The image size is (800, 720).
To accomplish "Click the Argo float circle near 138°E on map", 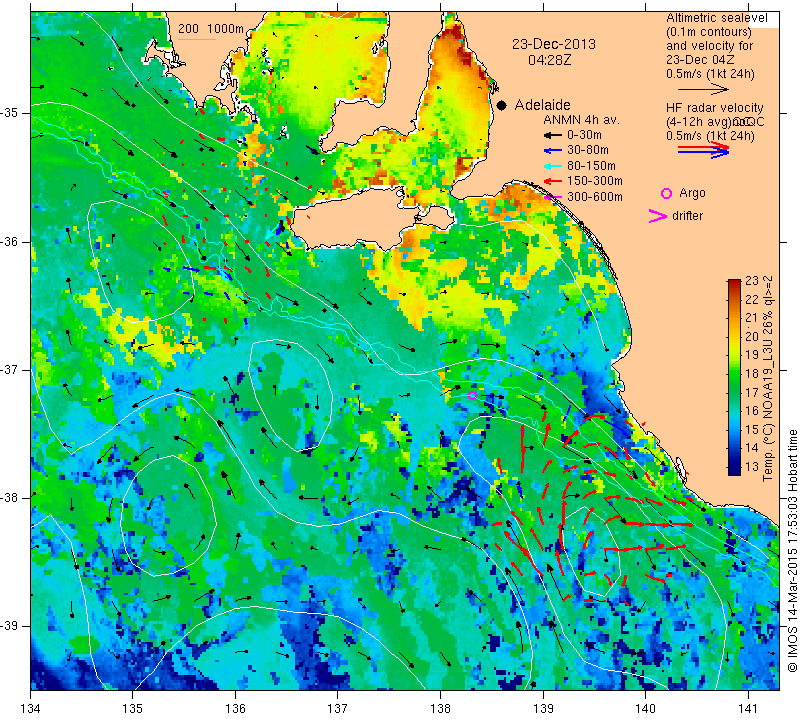I will click(472, 395).
